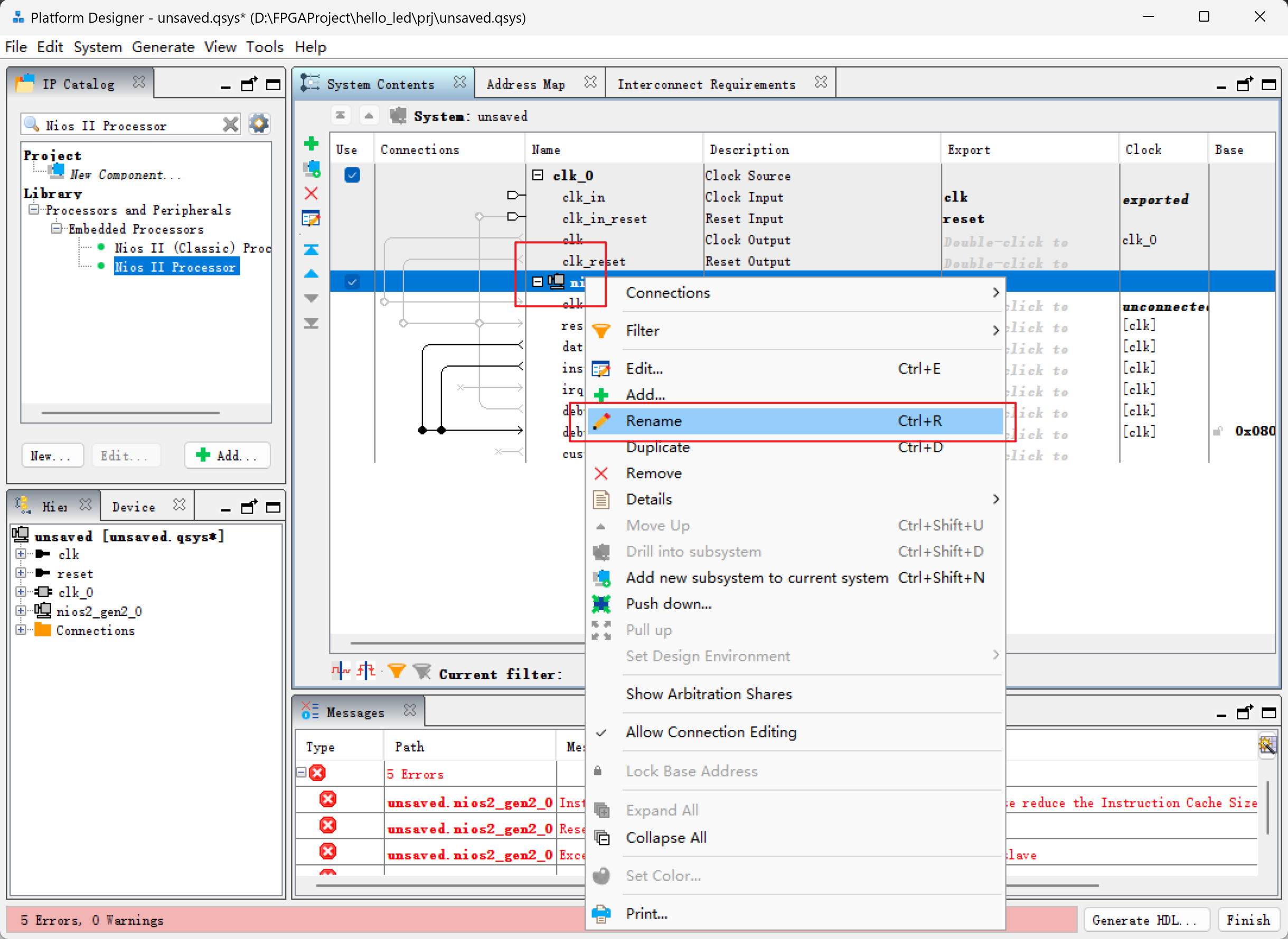Screen dimensions: 1288x939
Task: Click the add subsystem icon in left toolbar
Action: pyautogui.click(x=311, y=169)
